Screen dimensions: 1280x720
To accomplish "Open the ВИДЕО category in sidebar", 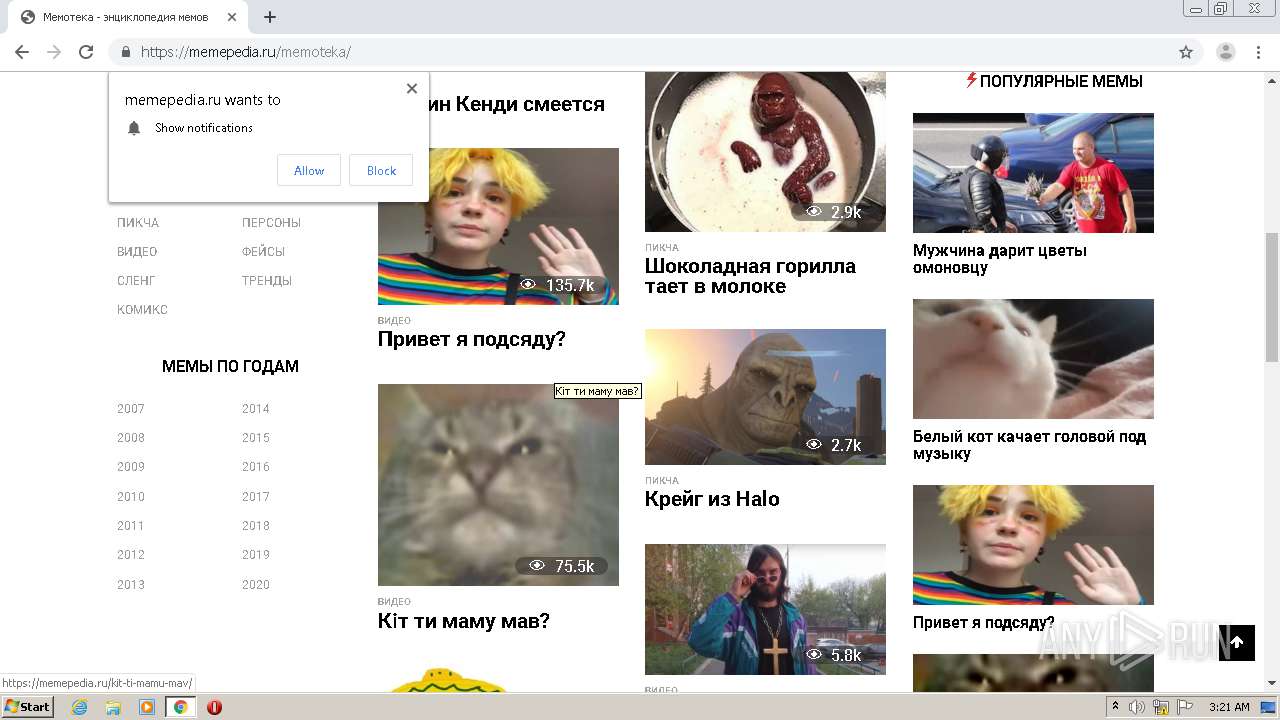I will (137, 252).
